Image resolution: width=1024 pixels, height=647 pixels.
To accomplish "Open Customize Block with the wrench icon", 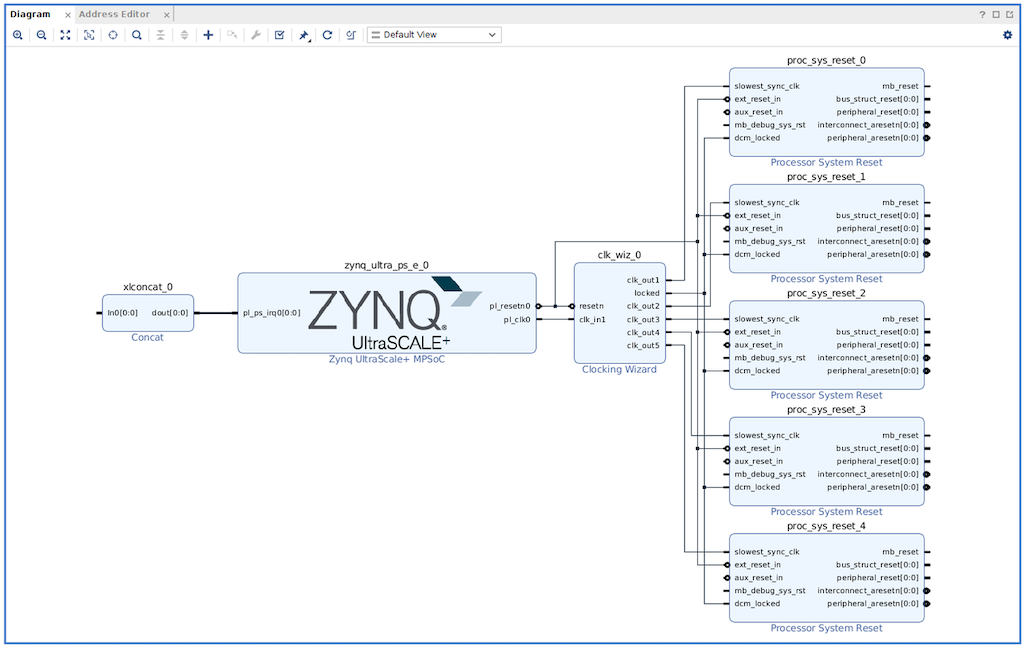I will (256, 35).
